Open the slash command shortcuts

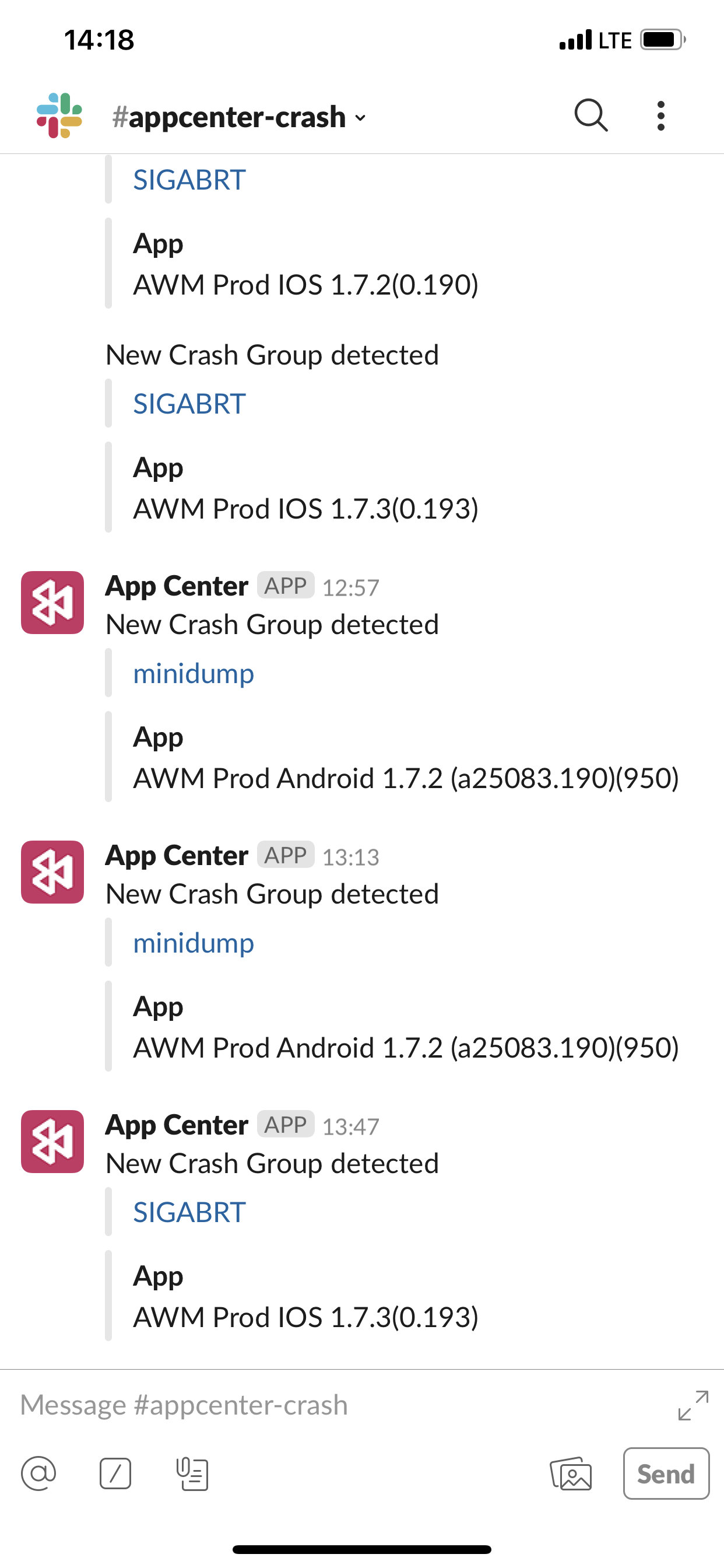tap(115, 1473)
